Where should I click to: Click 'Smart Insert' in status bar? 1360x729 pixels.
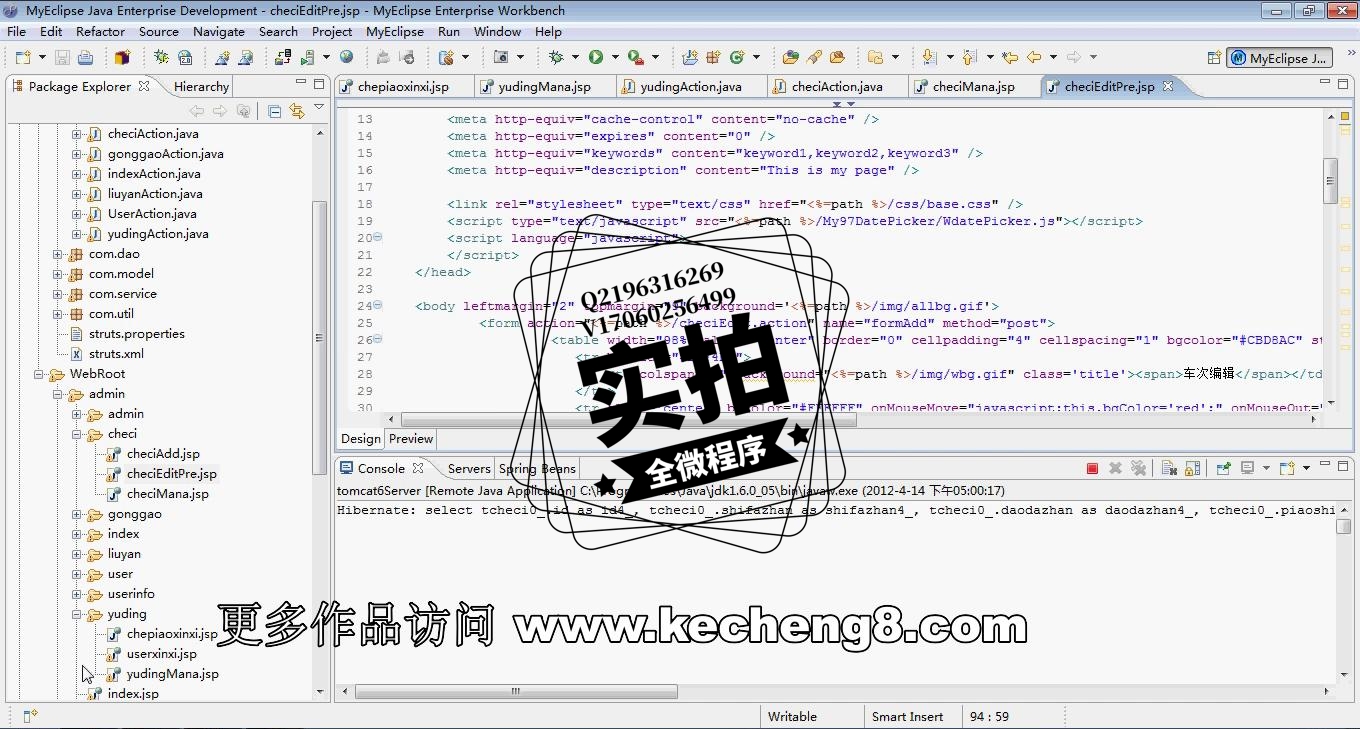tap(907, 716)
